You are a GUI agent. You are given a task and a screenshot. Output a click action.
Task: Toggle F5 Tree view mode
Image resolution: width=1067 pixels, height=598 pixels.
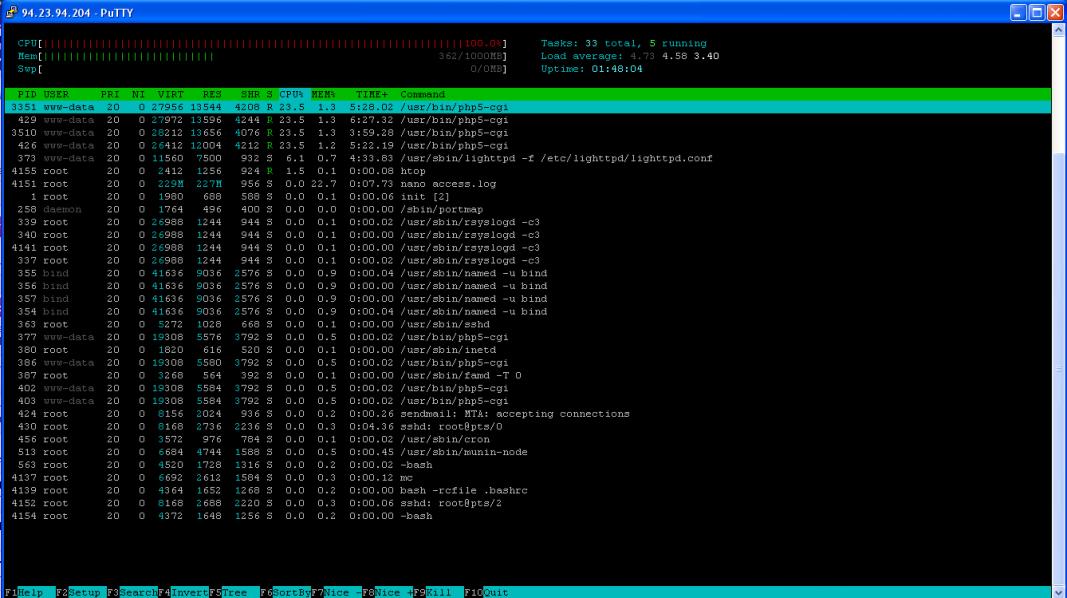232,592
